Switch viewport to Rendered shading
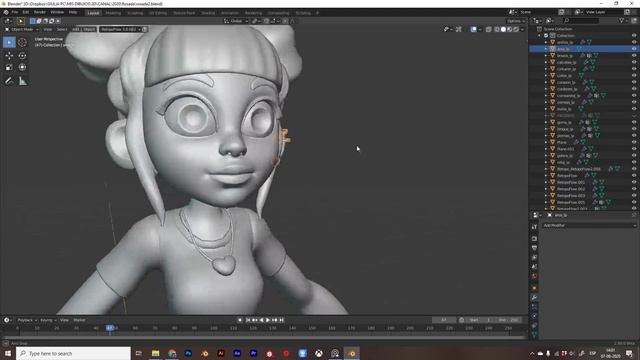 (516, 29)
